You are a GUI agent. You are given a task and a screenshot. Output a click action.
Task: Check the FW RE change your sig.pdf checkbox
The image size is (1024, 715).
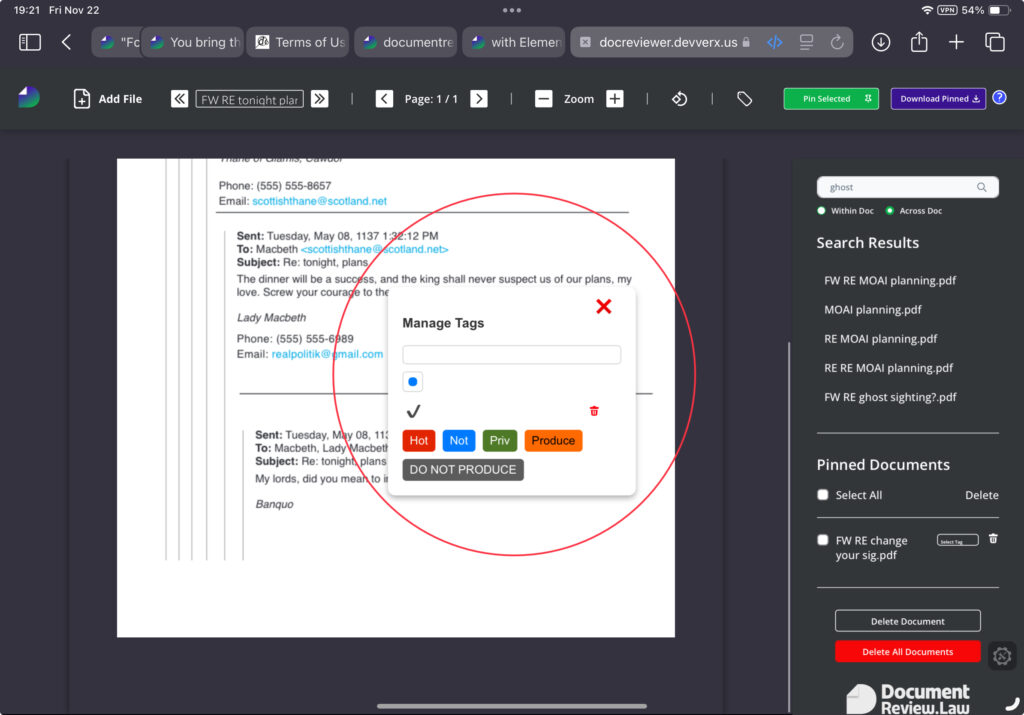coord(823,541)
